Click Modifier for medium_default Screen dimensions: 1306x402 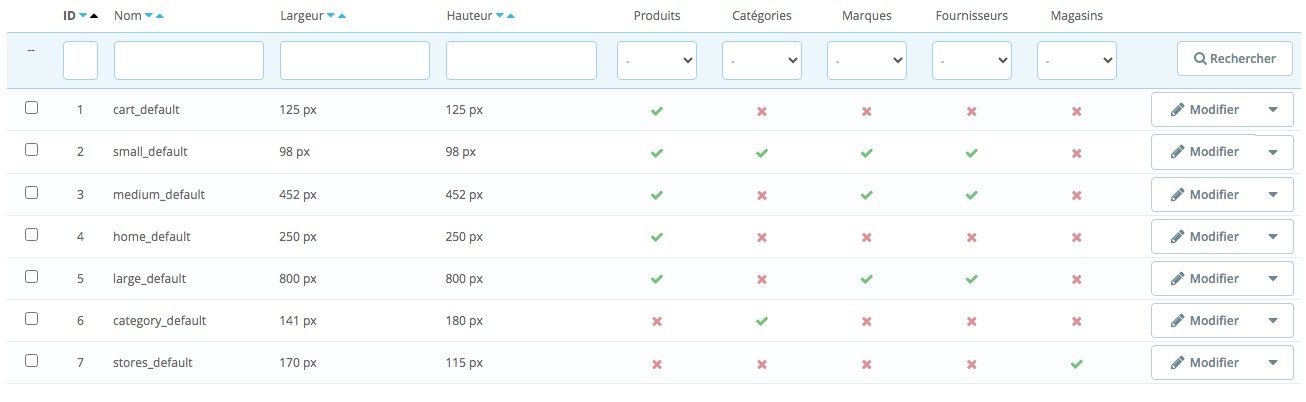[1204, 195]
